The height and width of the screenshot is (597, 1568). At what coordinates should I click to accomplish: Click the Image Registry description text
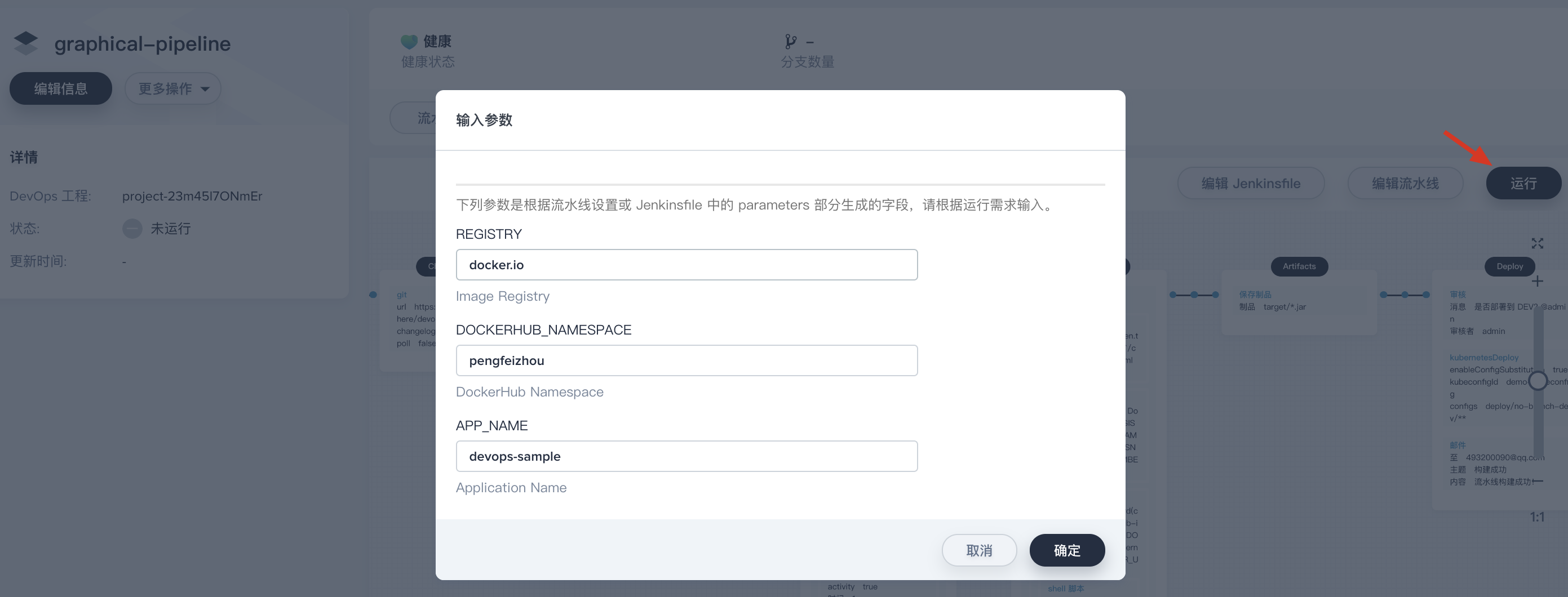pyautogui.click(x=502, y=296)
